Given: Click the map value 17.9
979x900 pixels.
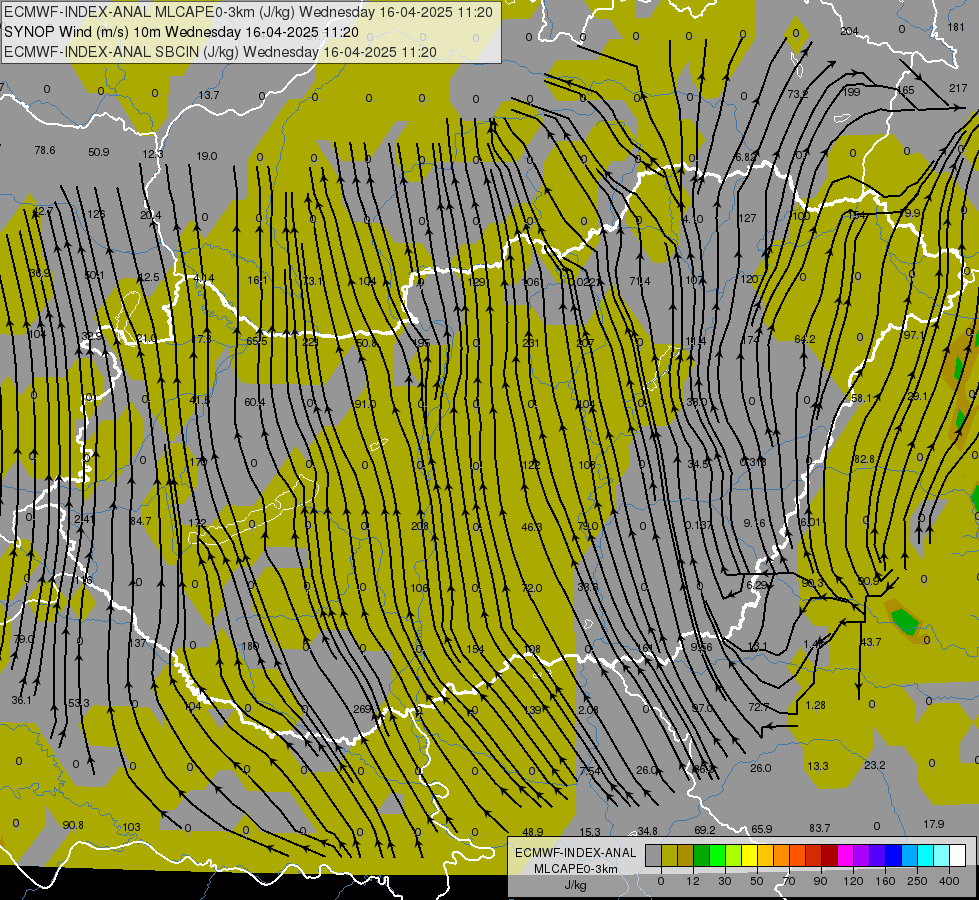Looking at the screenshot, I should (933, 824).
